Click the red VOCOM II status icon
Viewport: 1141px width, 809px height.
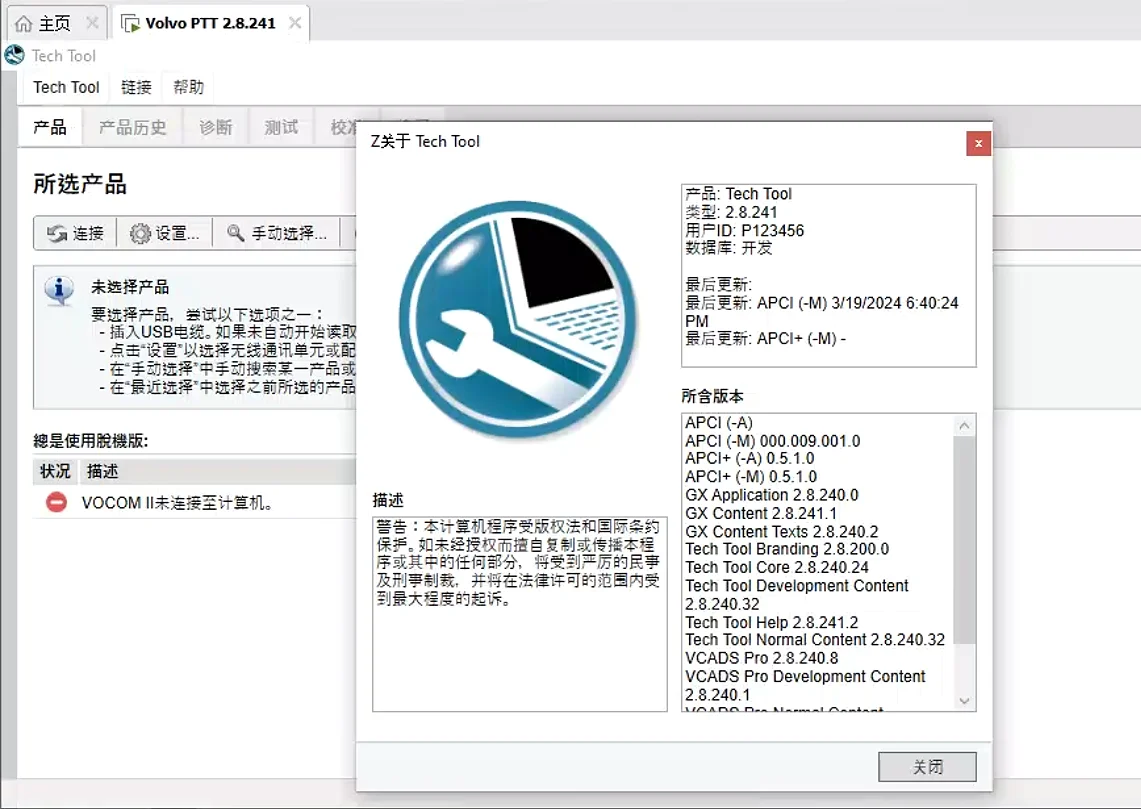tap(55, 503)
